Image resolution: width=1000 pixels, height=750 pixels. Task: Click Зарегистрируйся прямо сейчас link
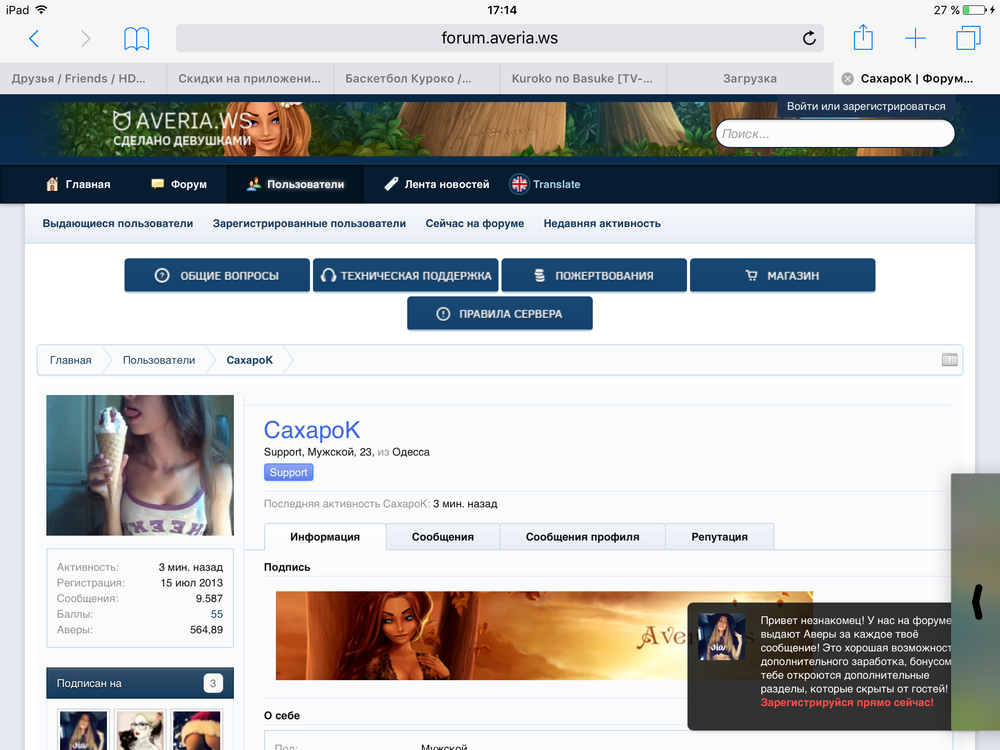pos(847,703)
